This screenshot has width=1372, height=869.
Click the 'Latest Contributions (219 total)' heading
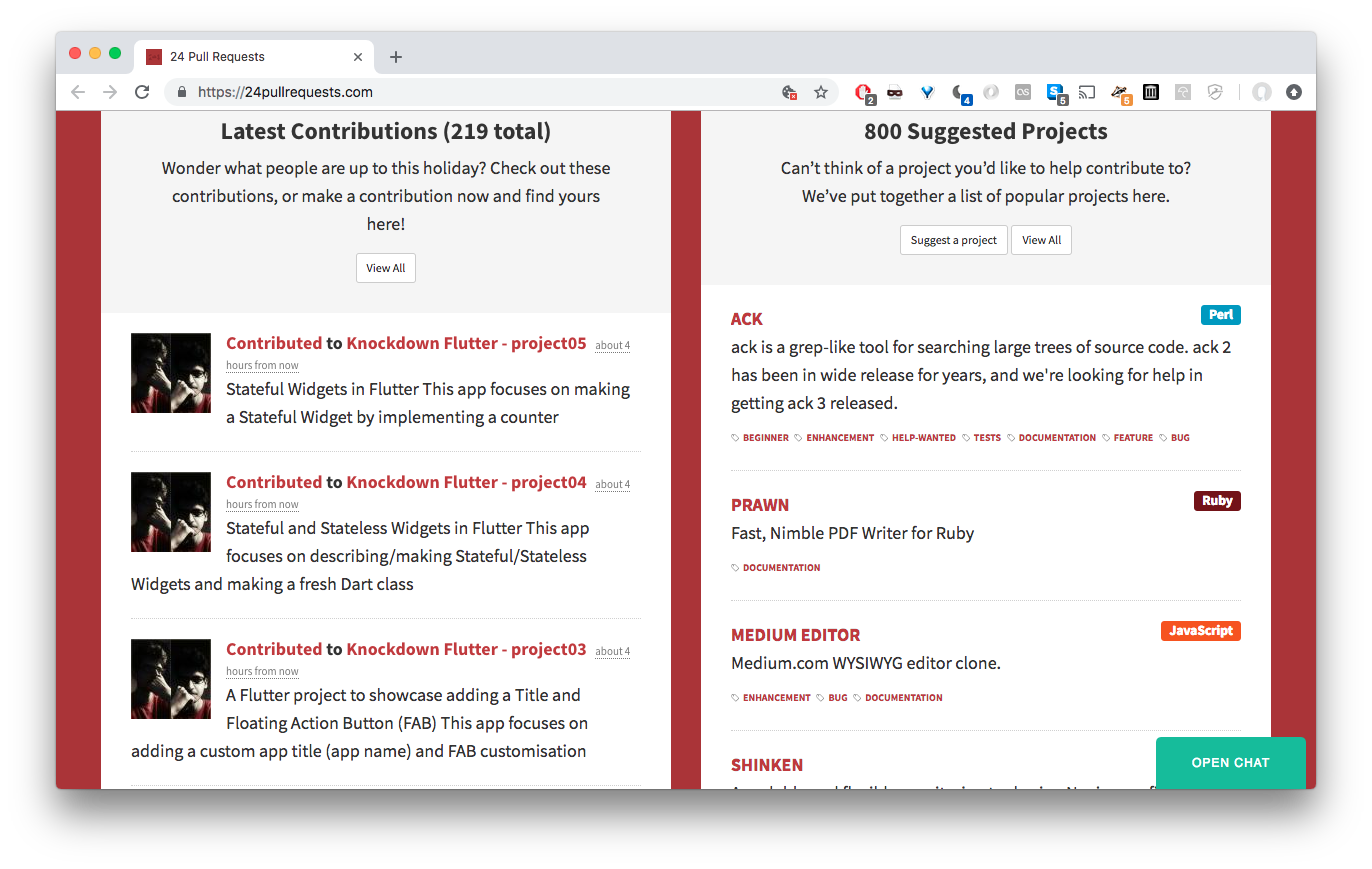point(386,131)
